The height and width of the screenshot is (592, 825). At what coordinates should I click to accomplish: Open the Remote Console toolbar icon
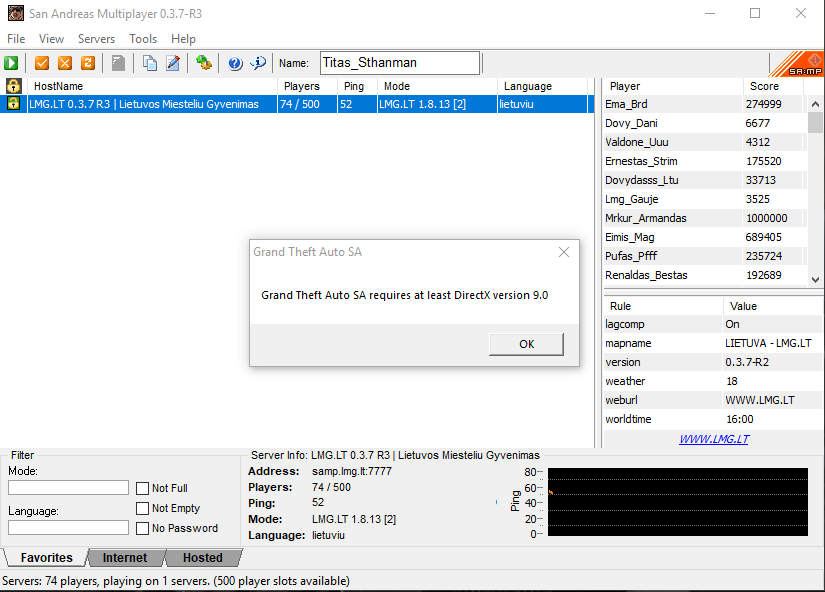(204, 63)
